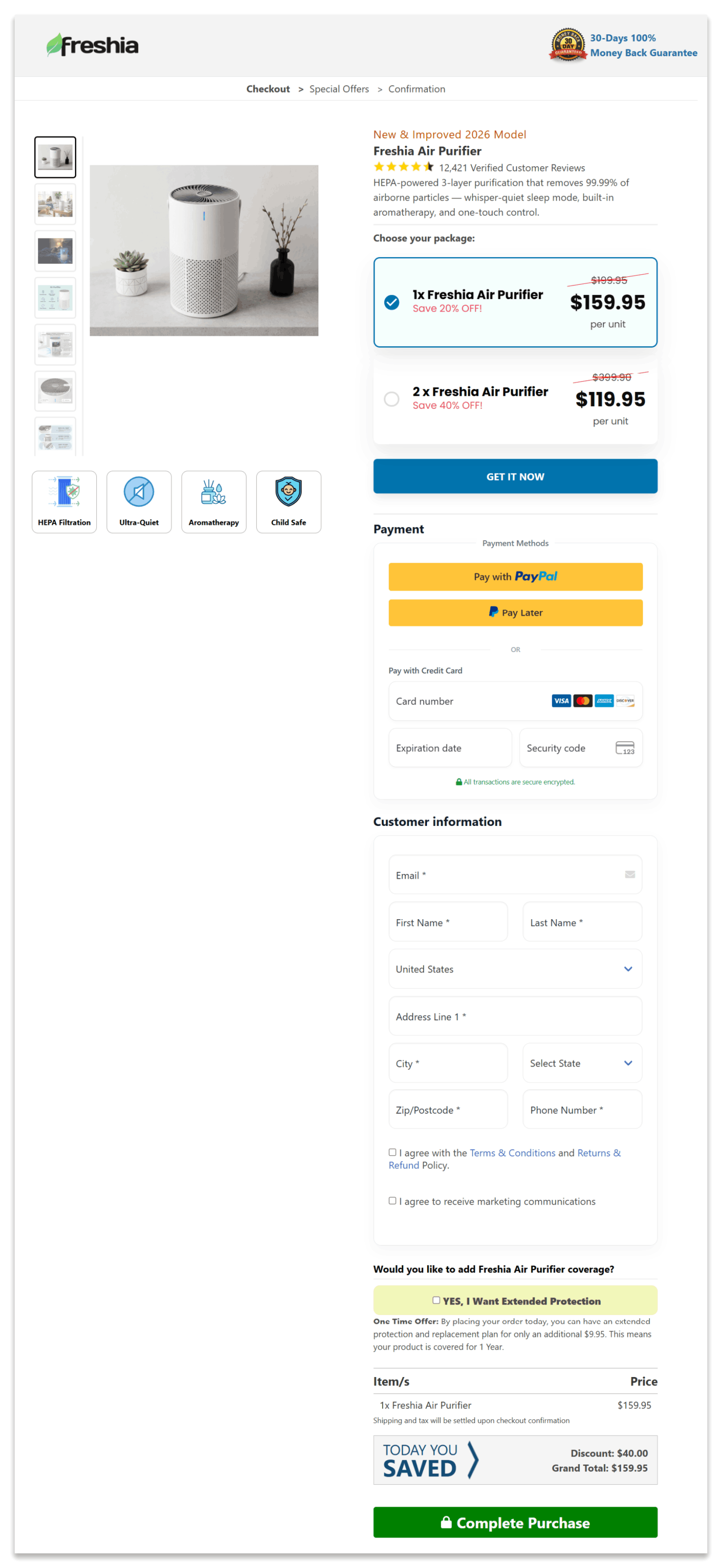The image size is (722, 1568).
Task: Go to the Special Offers breadcrumb step
Action: pos(339,89)
